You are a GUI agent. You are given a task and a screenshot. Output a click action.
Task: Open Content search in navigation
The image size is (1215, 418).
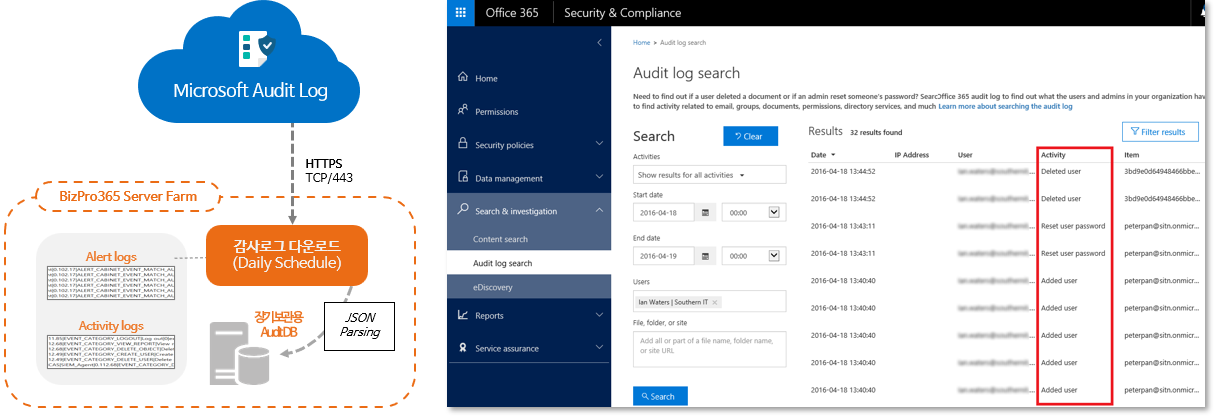click(x=500, y=239)
